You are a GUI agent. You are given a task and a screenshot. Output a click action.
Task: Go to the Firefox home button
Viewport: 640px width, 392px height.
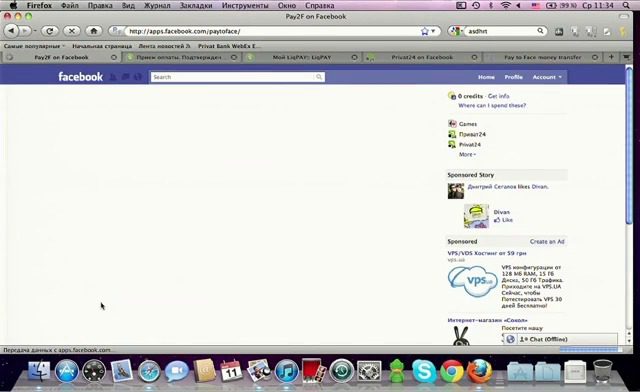click(94, 31)
